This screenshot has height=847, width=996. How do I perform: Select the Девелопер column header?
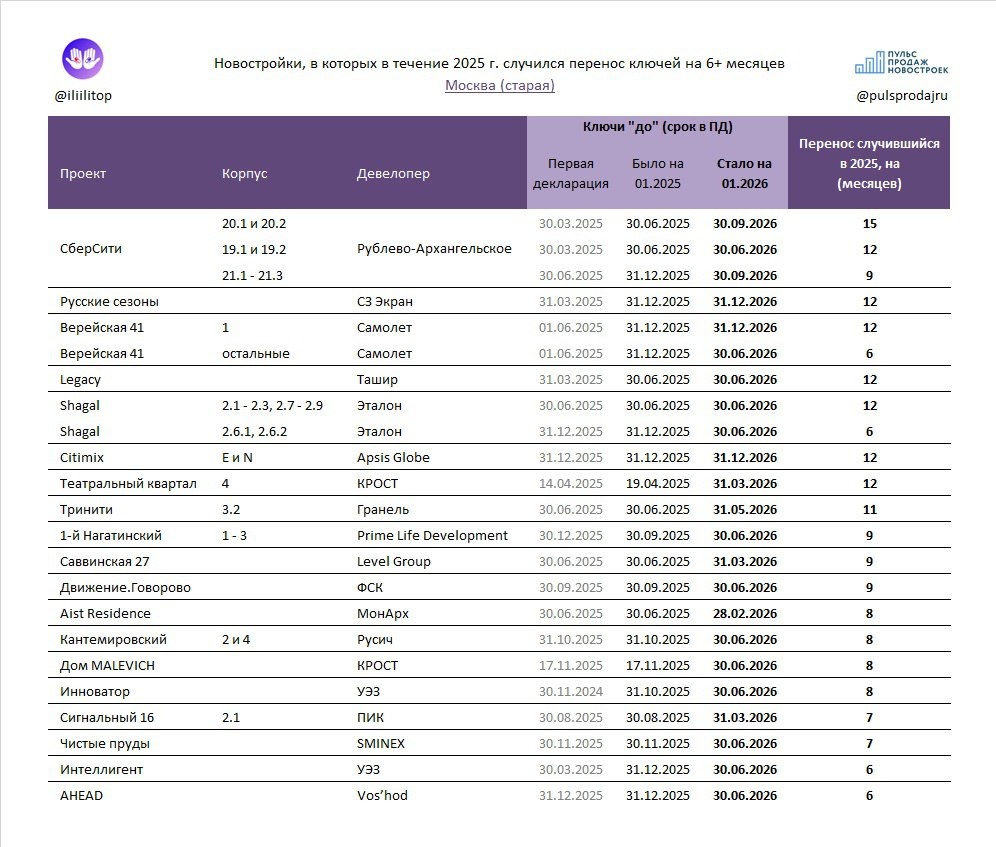click(x=393, y=173)
